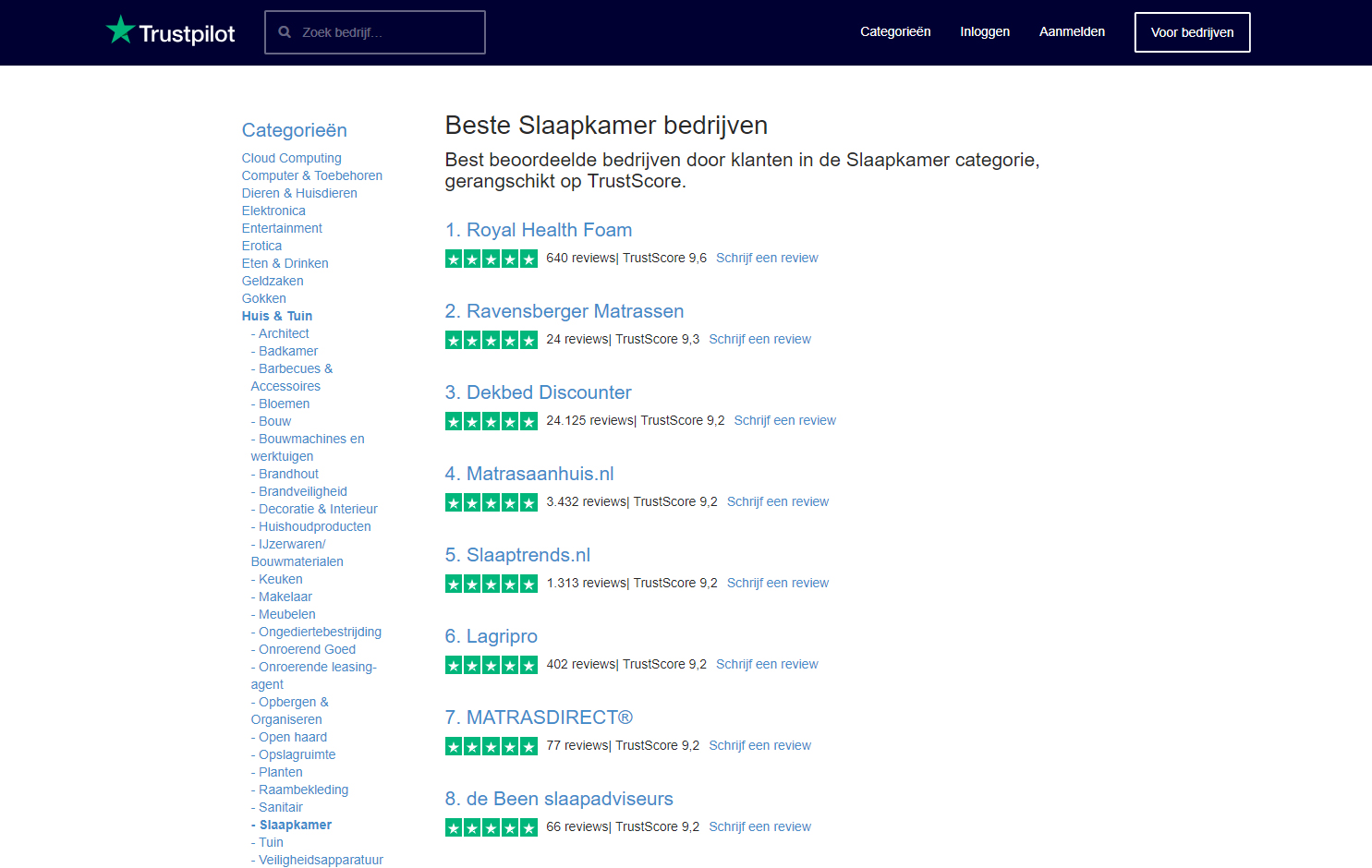Open the Brandveiligheid subcategory
The height and width of the screenshot is (868, 1372).
(299, 491)
